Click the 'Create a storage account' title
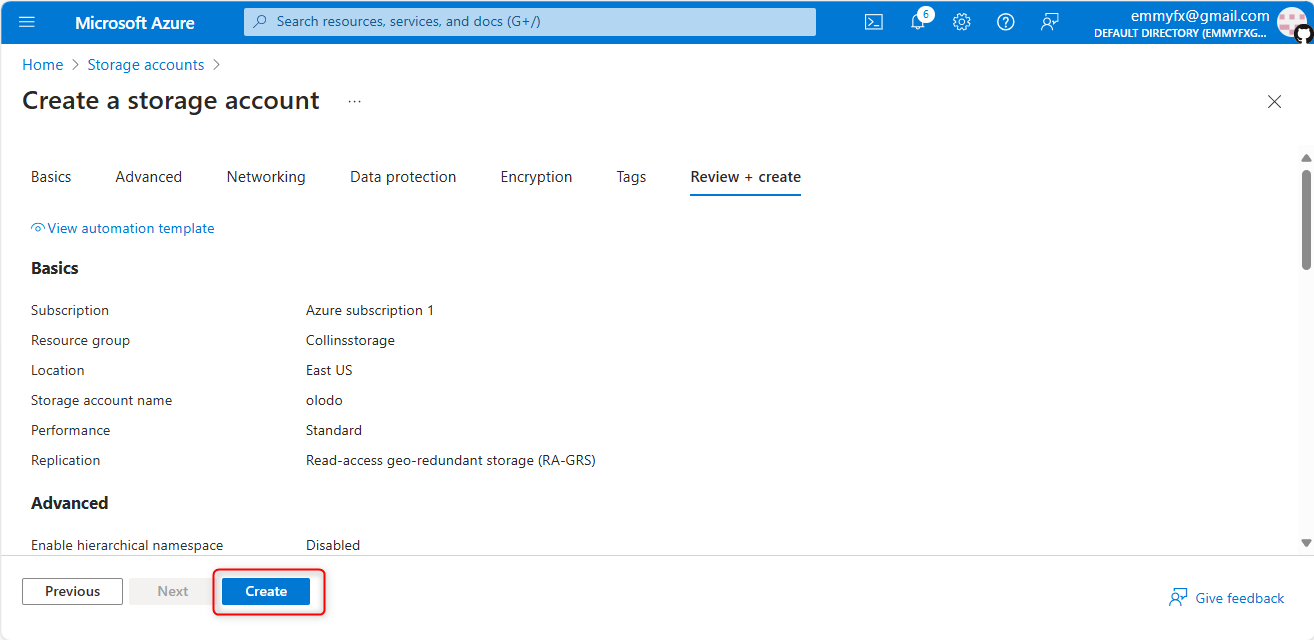Viewport: 1314px width, 640px height. coord(171,101)
